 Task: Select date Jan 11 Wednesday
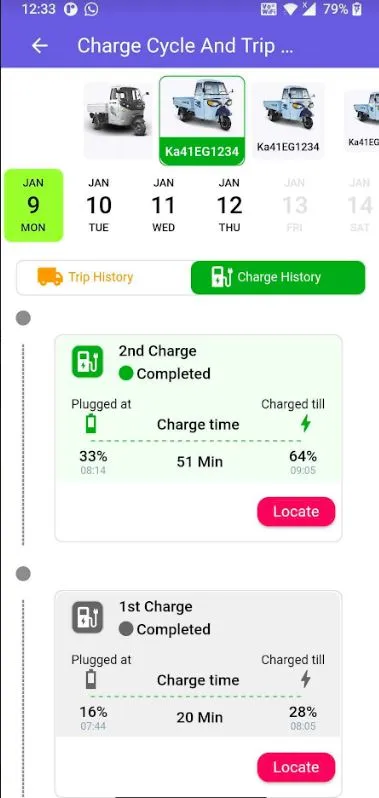tap(163, 205)
